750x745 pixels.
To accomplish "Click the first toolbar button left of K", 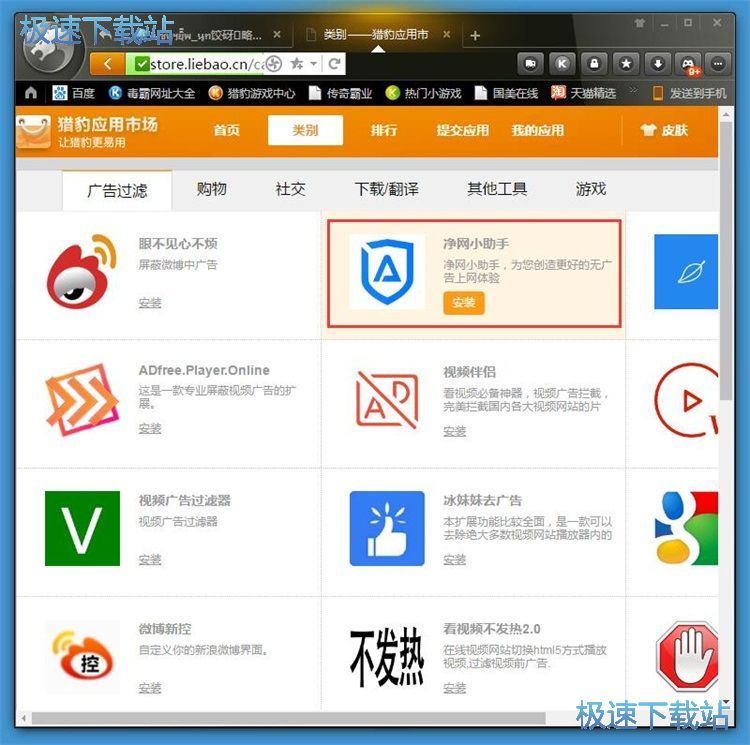I will 530,64.
